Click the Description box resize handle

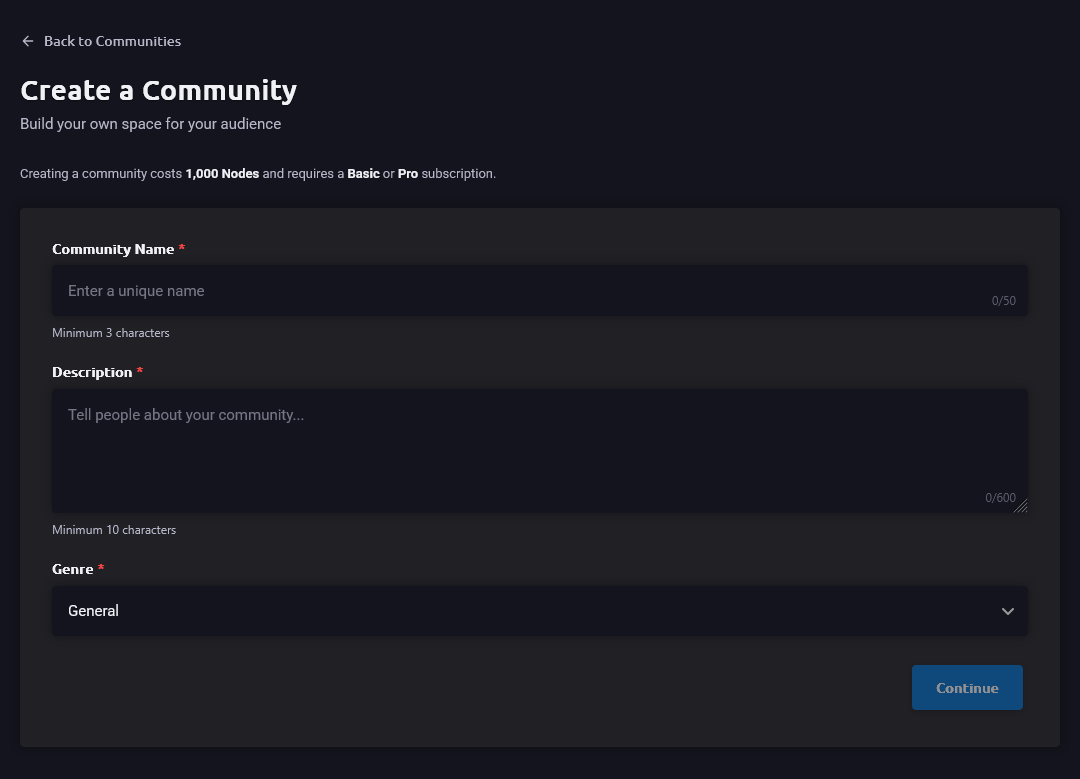[1021, 506]
